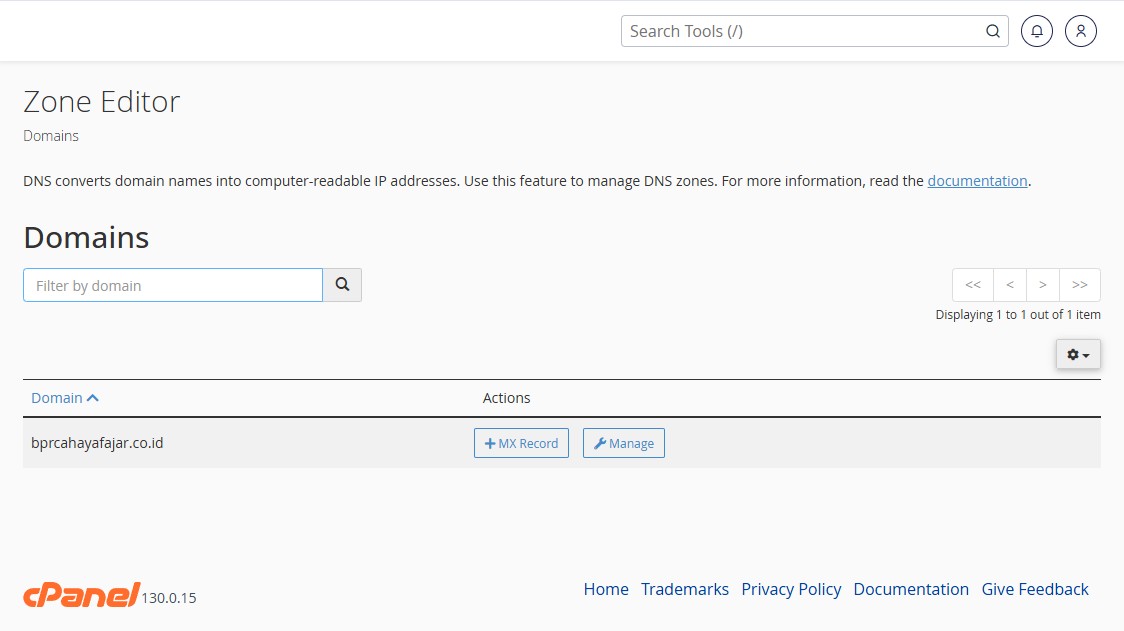Screen dimensions: 1124x631
Task: Add an MX Record for bprcahayafajar.co.id
Action: coord(521,443)
